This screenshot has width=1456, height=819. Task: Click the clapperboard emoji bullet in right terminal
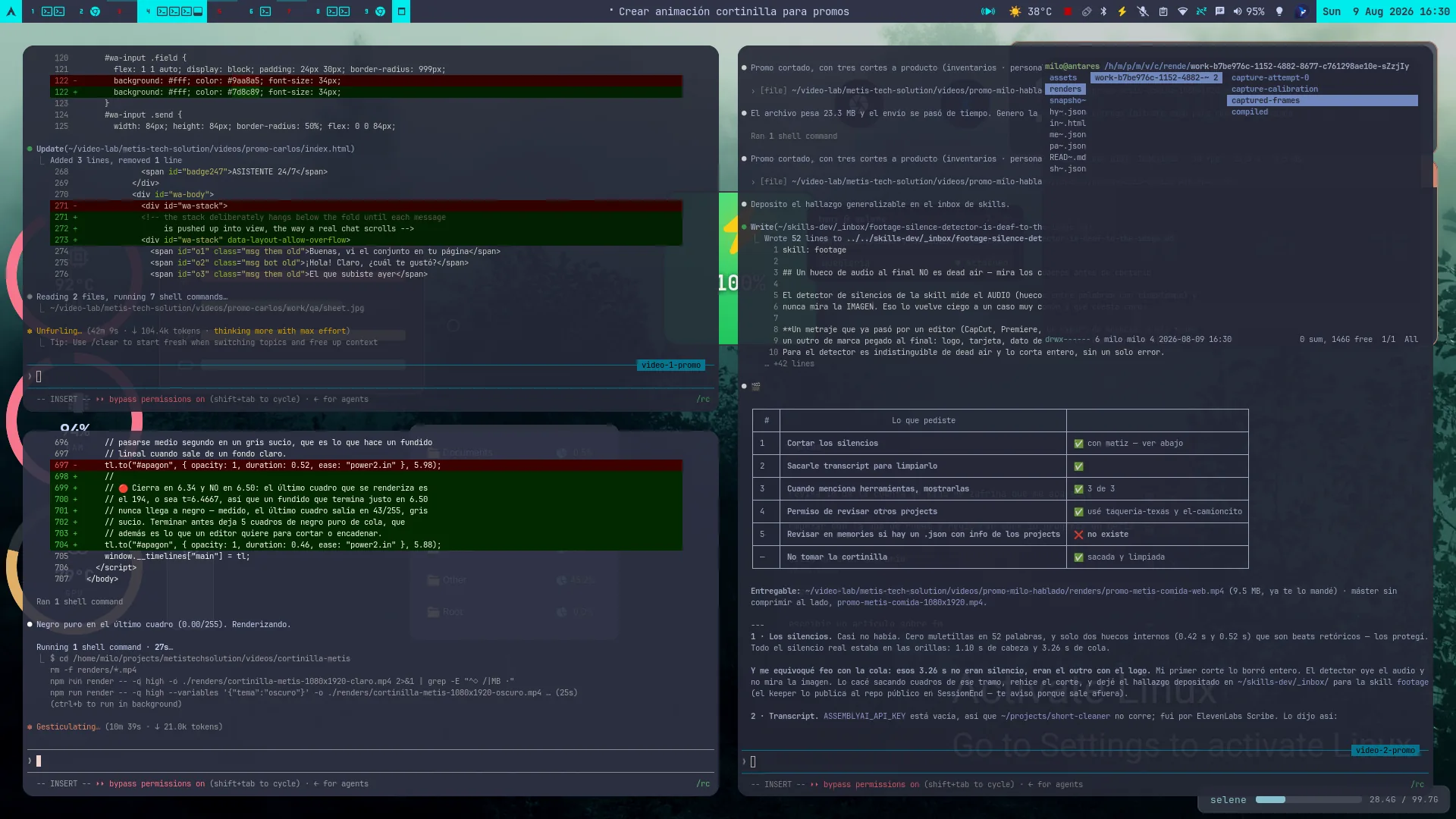click(x=755, y=387)
